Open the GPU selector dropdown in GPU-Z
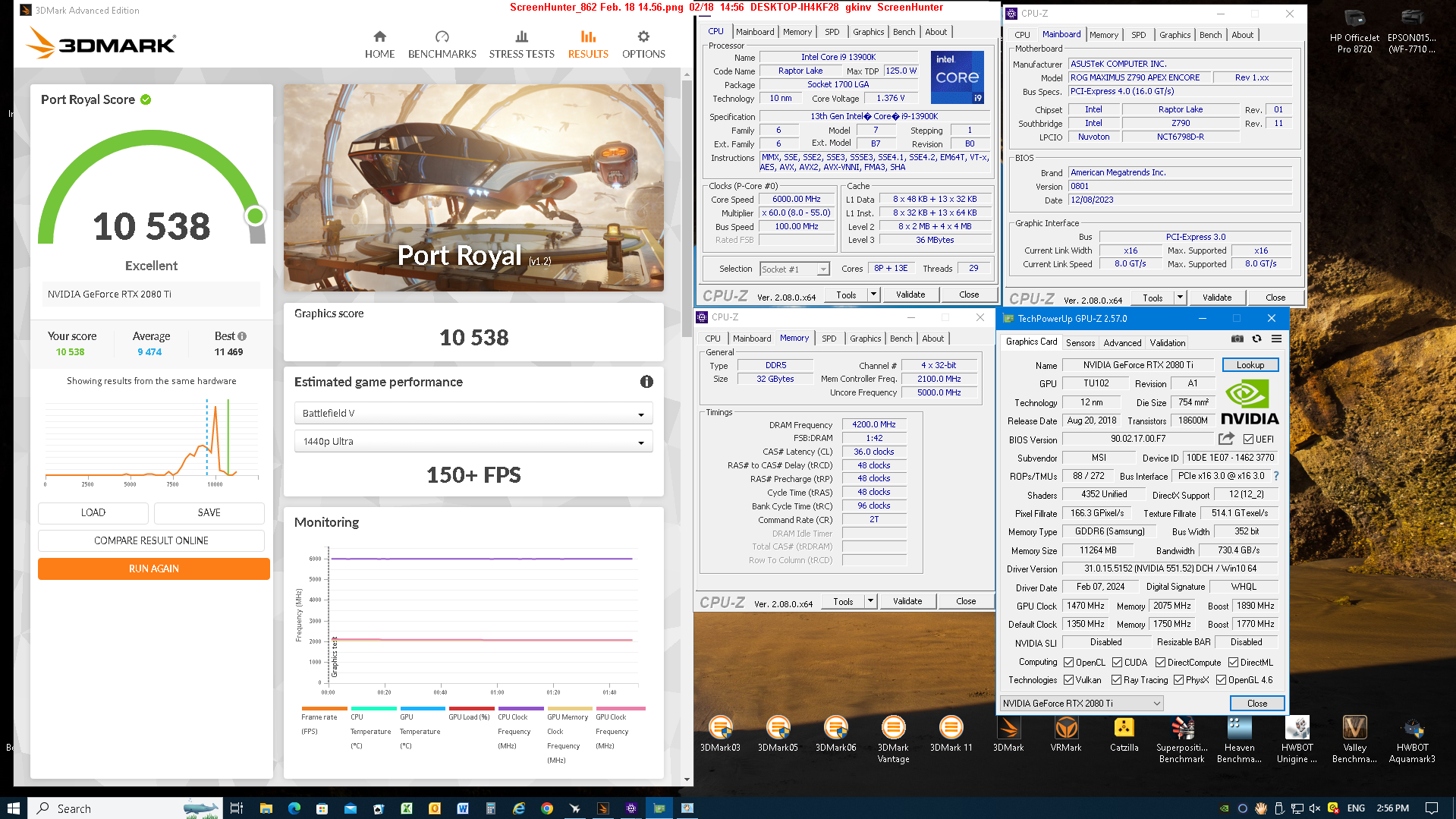The image size is (1456, 819). [1081, 704]
